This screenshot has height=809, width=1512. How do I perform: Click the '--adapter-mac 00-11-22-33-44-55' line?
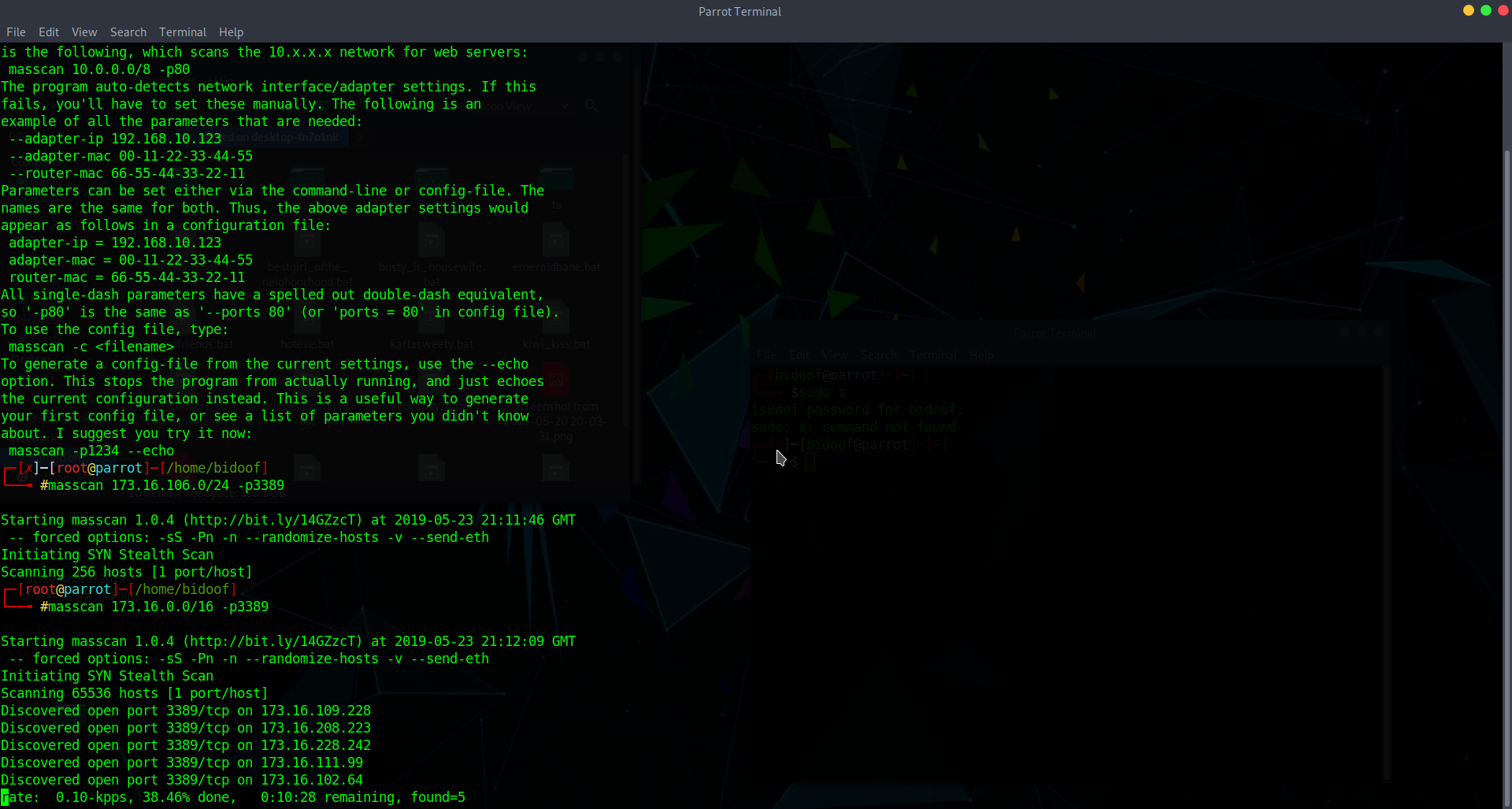(x=131, y=156)
